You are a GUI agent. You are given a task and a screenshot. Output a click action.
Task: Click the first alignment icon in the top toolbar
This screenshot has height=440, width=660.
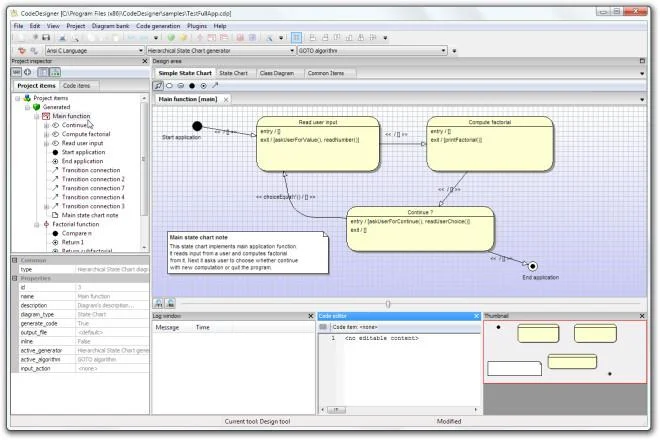coord(312,38)
